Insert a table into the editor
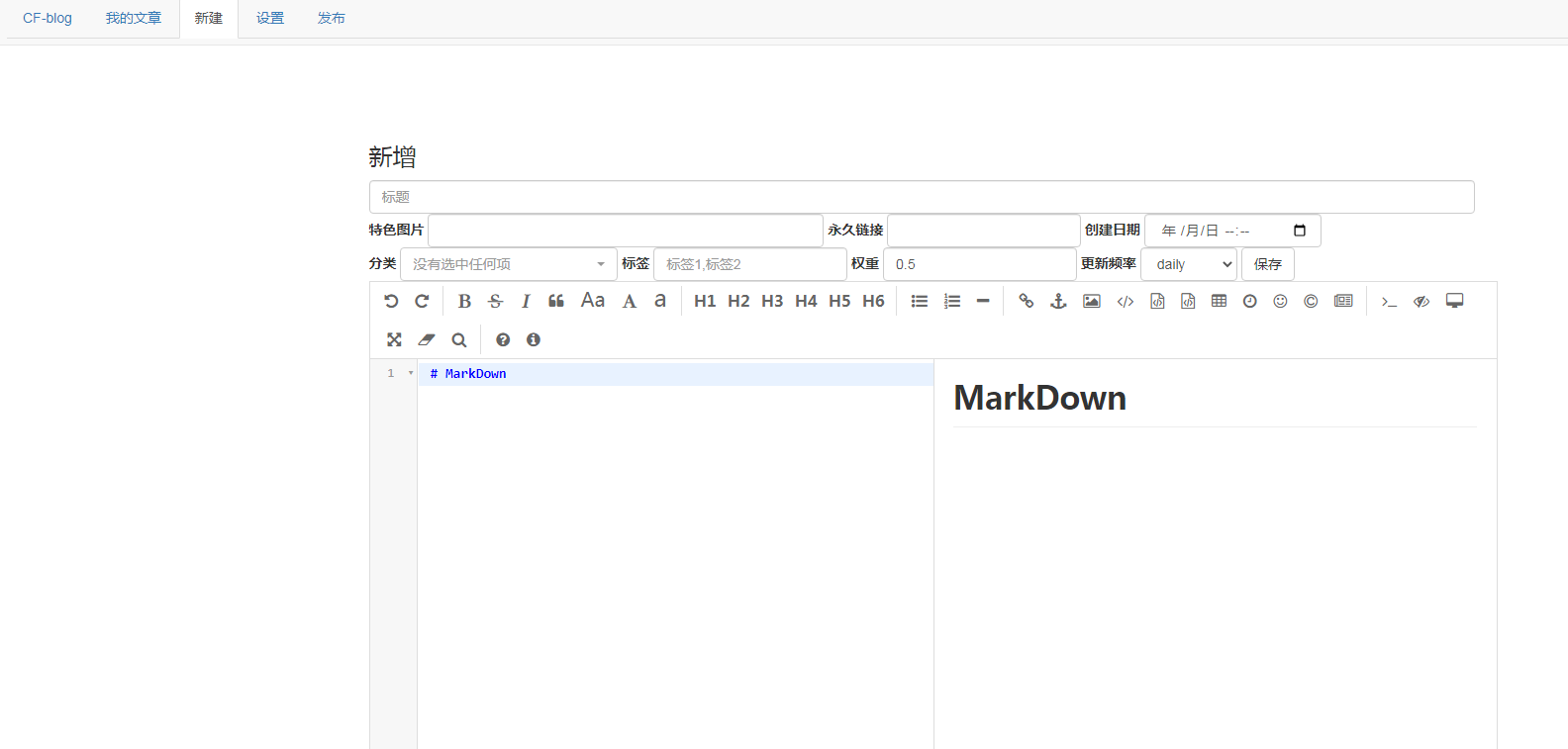 click(x=1219, y=301)
